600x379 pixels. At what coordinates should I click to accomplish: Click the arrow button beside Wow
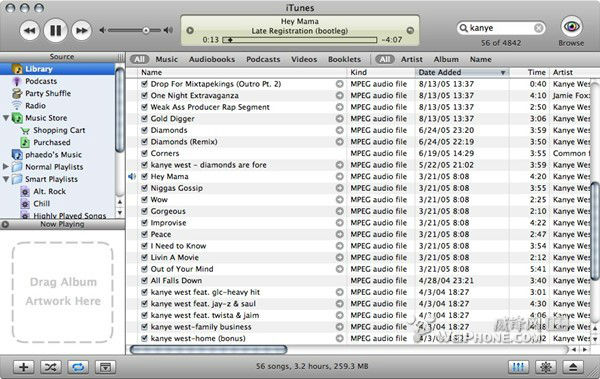pyautogui.click(x=339, y=199)
